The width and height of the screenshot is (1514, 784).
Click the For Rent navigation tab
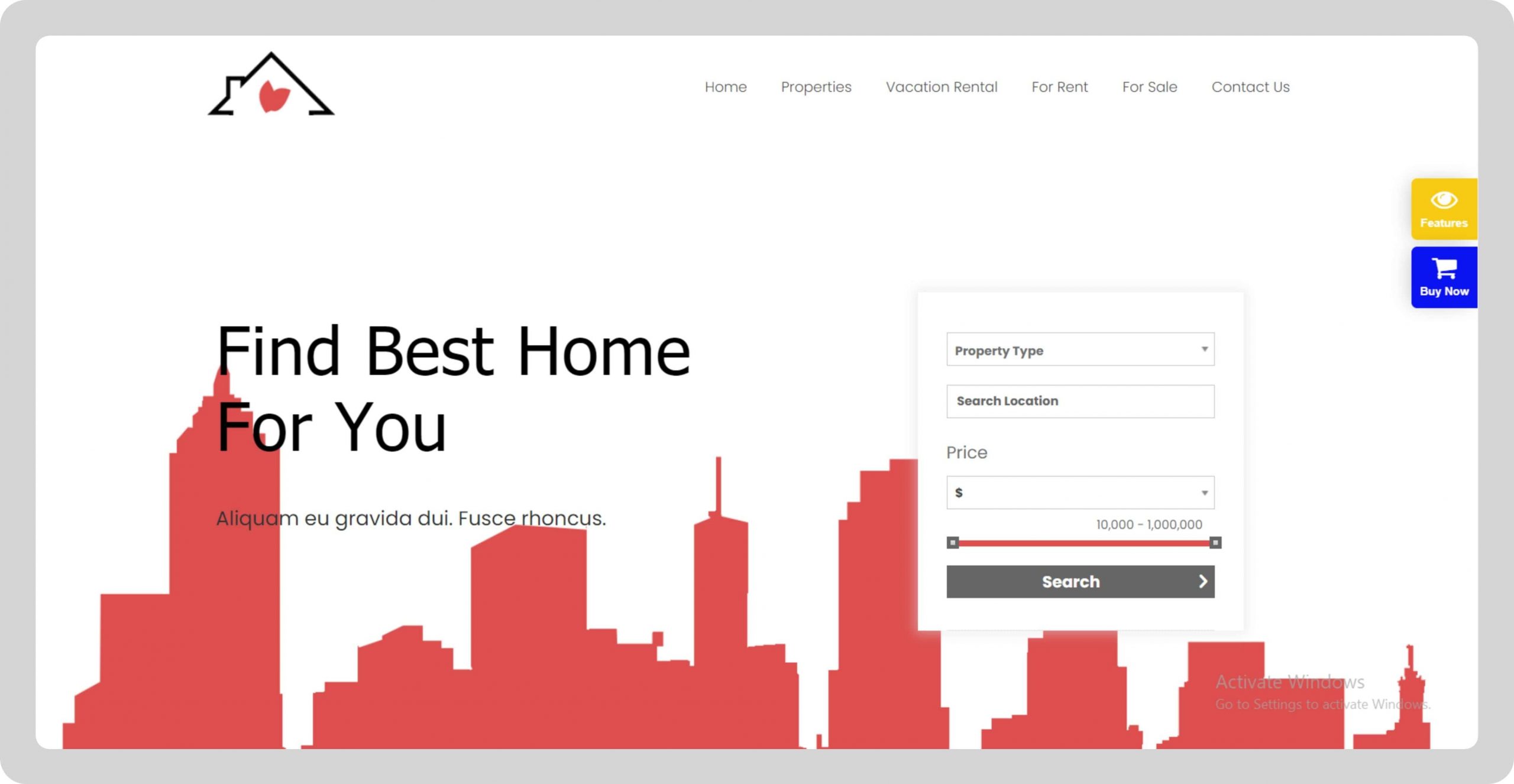click(1060, 87)
